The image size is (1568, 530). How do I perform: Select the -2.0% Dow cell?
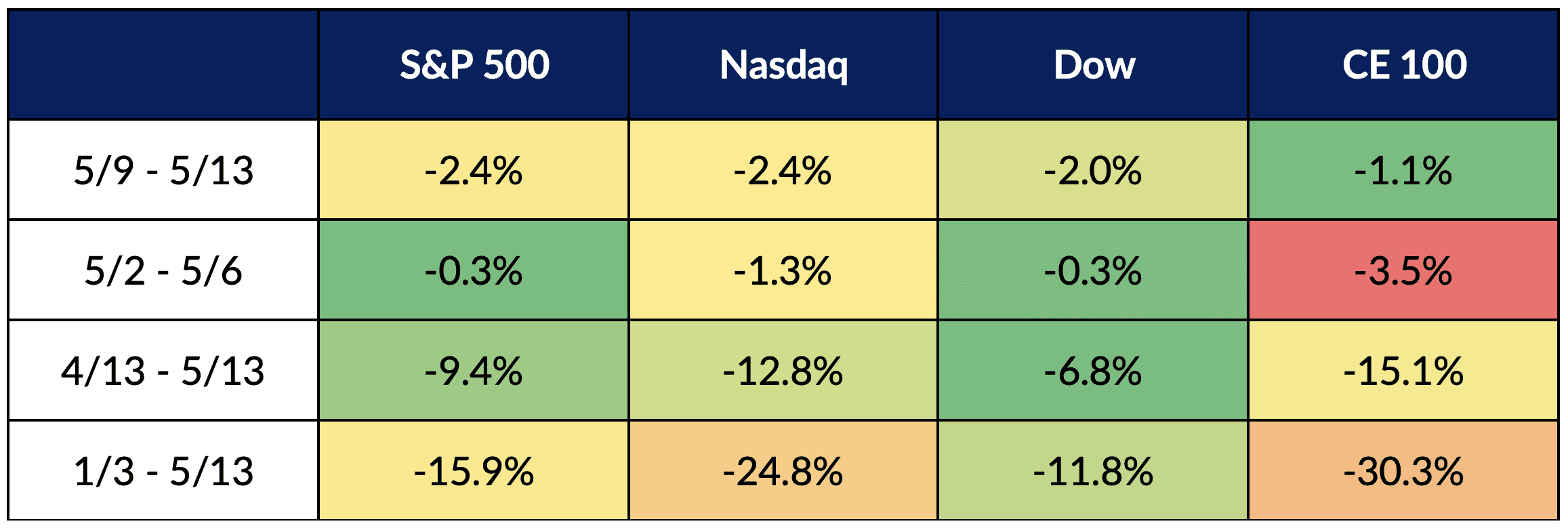click(x=1093, y=170)
